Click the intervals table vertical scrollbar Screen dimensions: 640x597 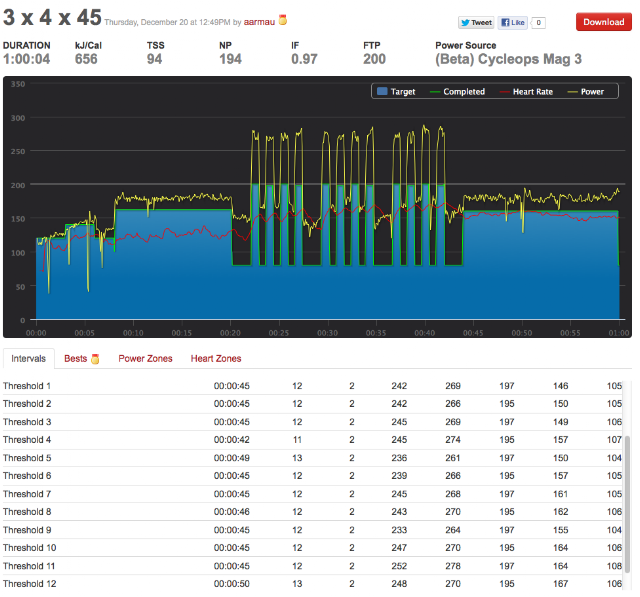(x=628, y=486)
